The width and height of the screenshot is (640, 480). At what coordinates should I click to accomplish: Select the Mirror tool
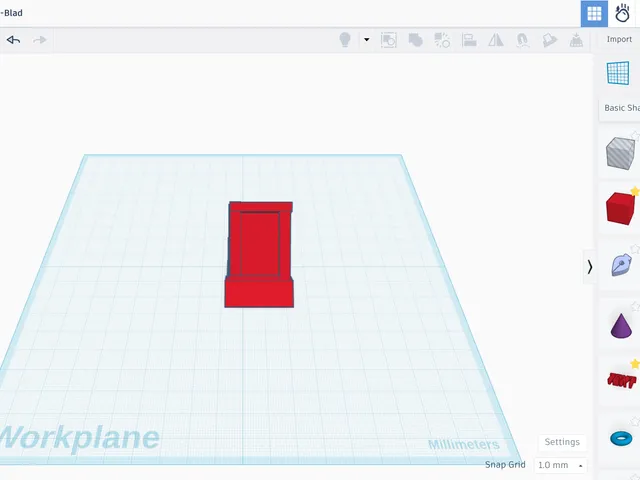(x=496, y=40)
